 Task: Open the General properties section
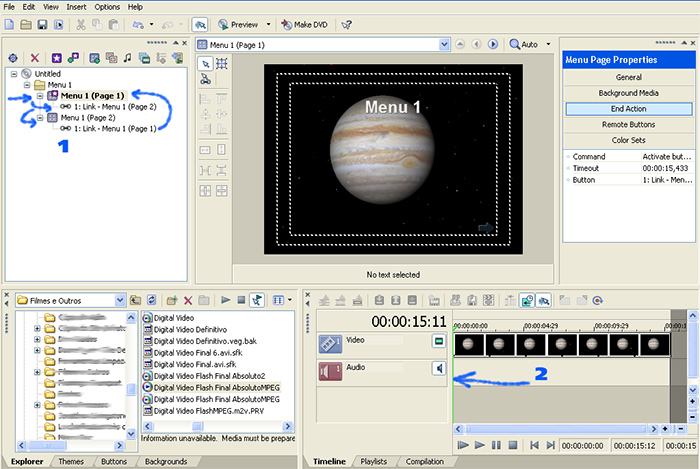(x=629, y=77)
